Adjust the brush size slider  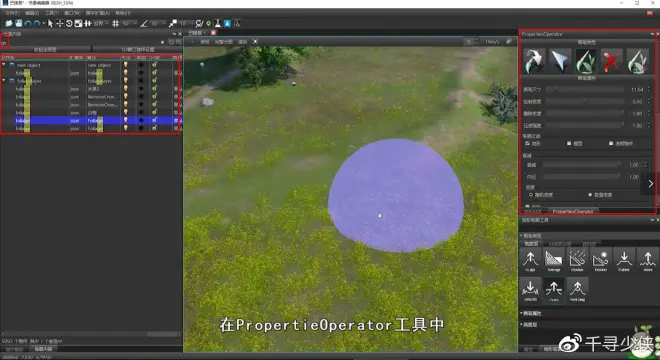pyautogui.click(x=585, y=90)
